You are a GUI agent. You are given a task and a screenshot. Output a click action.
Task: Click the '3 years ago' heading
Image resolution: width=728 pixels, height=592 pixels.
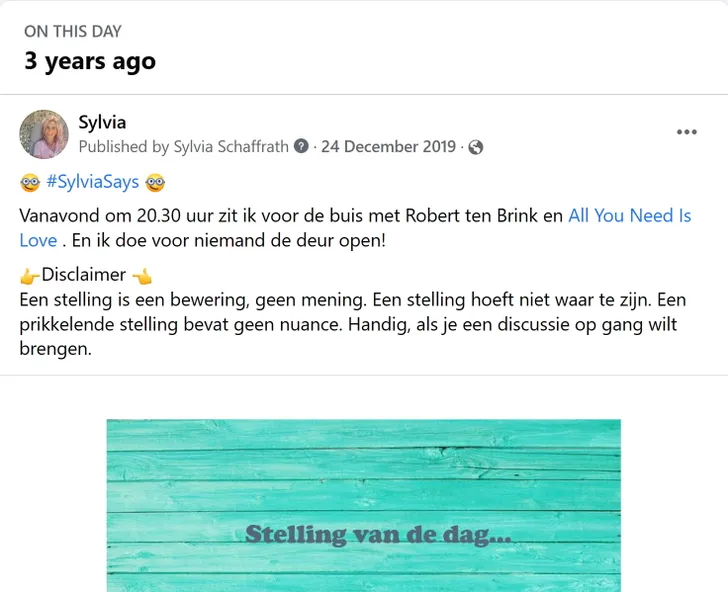click(x=90, y=61)
